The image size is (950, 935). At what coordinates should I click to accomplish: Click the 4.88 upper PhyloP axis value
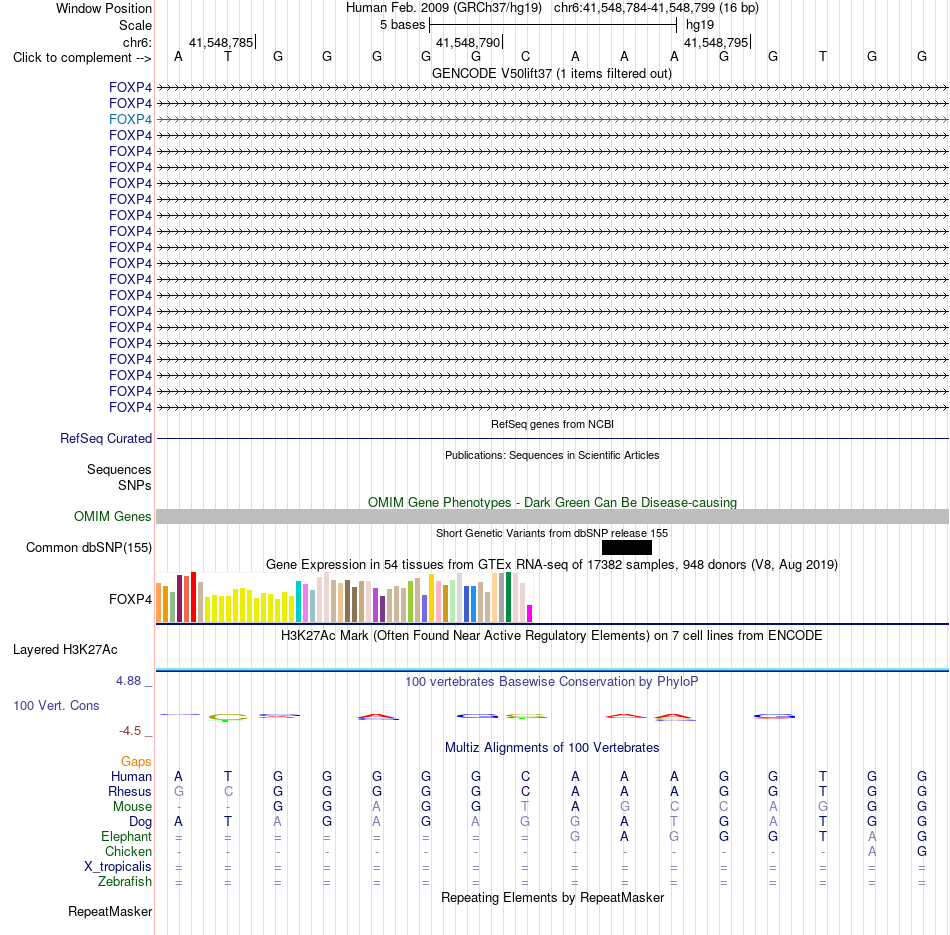click(x=128, y=681)
